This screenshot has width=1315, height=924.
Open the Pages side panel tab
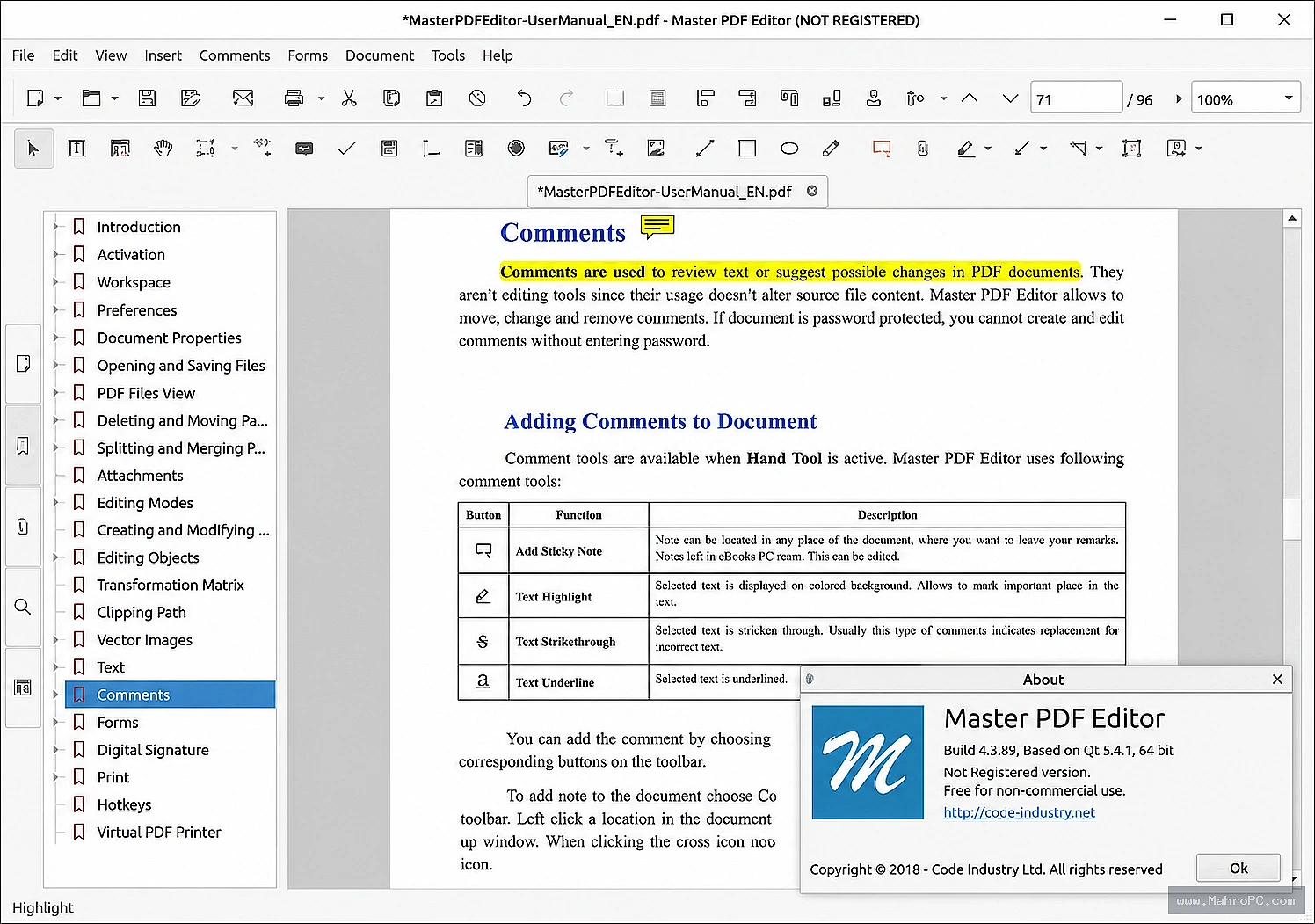point(23,364)
